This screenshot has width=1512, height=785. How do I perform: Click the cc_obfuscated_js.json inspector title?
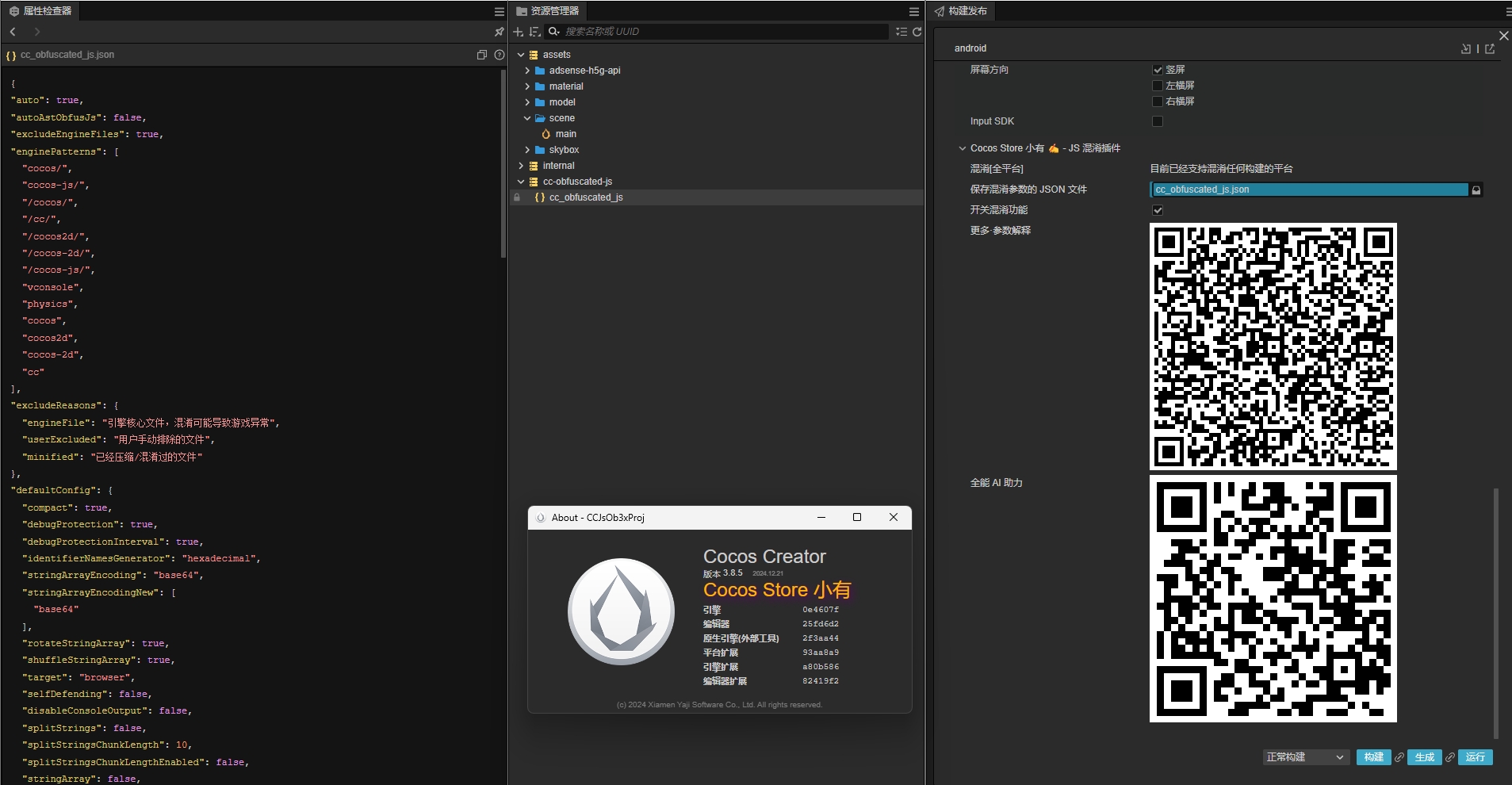pyautogui.click(x=67, y=55)
